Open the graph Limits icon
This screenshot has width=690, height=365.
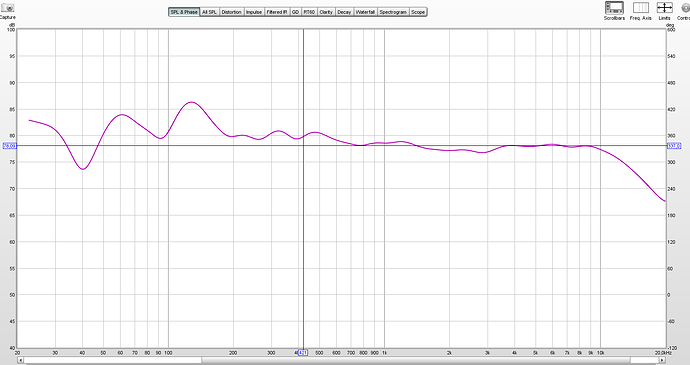pos(664,7)
